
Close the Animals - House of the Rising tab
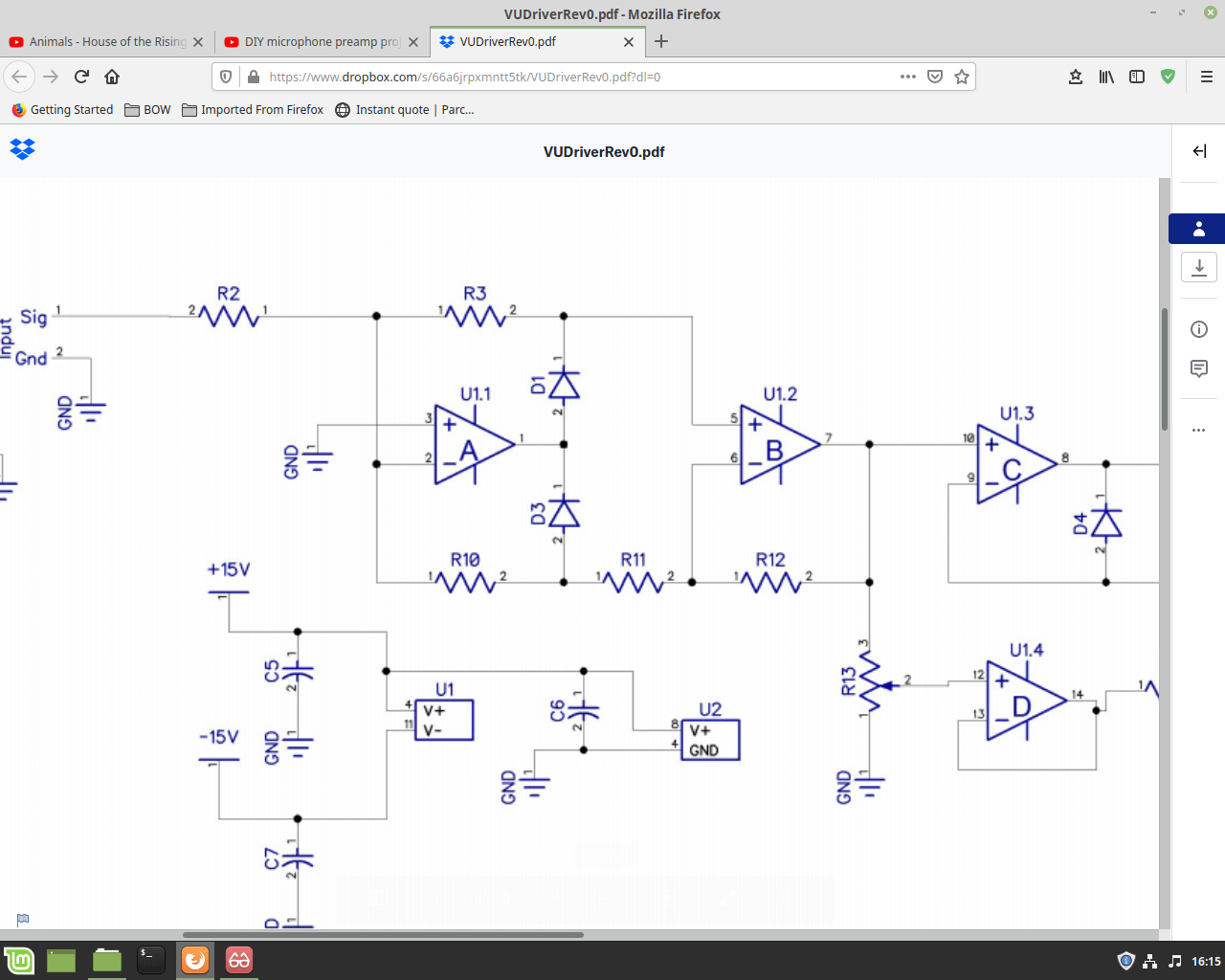pyautogui.click(x=198, y=42)
